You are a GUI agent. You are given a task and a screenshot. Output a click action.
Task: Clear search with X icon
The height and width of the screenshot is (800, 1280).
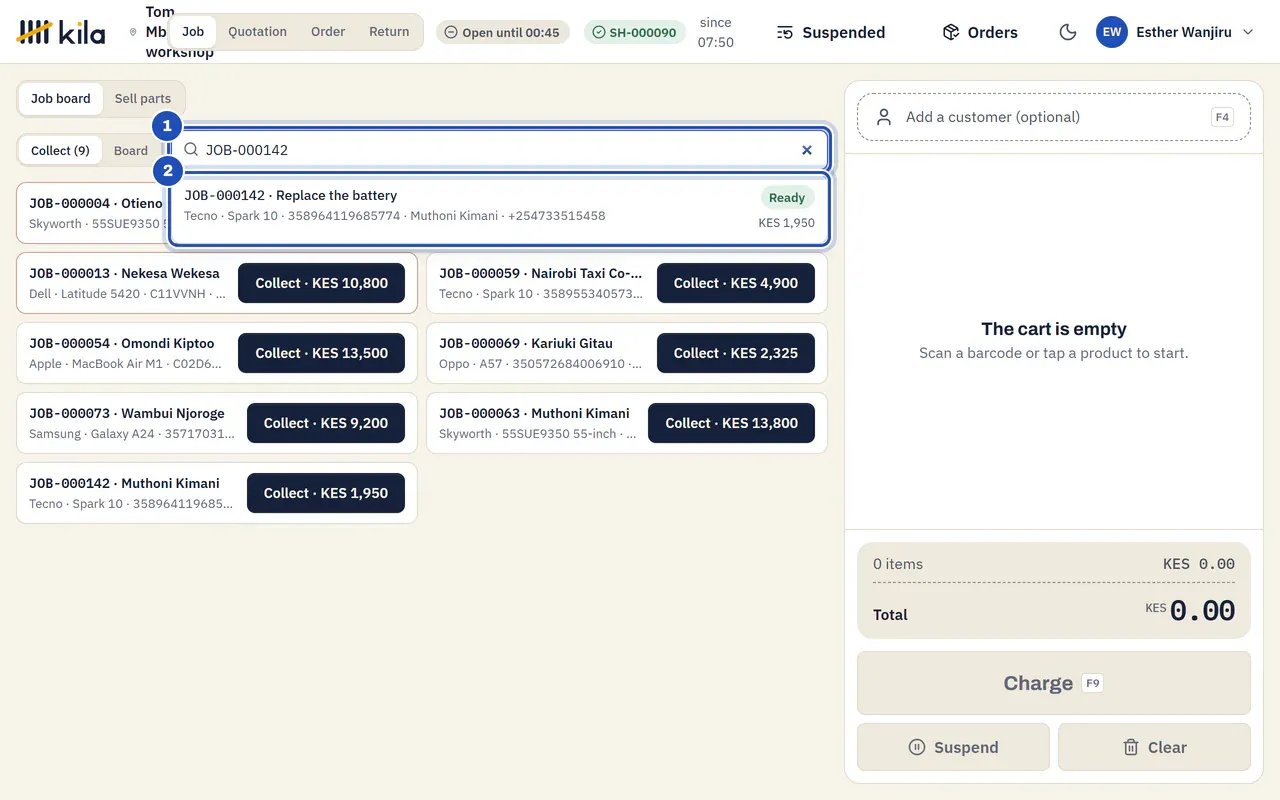(807, 150)
